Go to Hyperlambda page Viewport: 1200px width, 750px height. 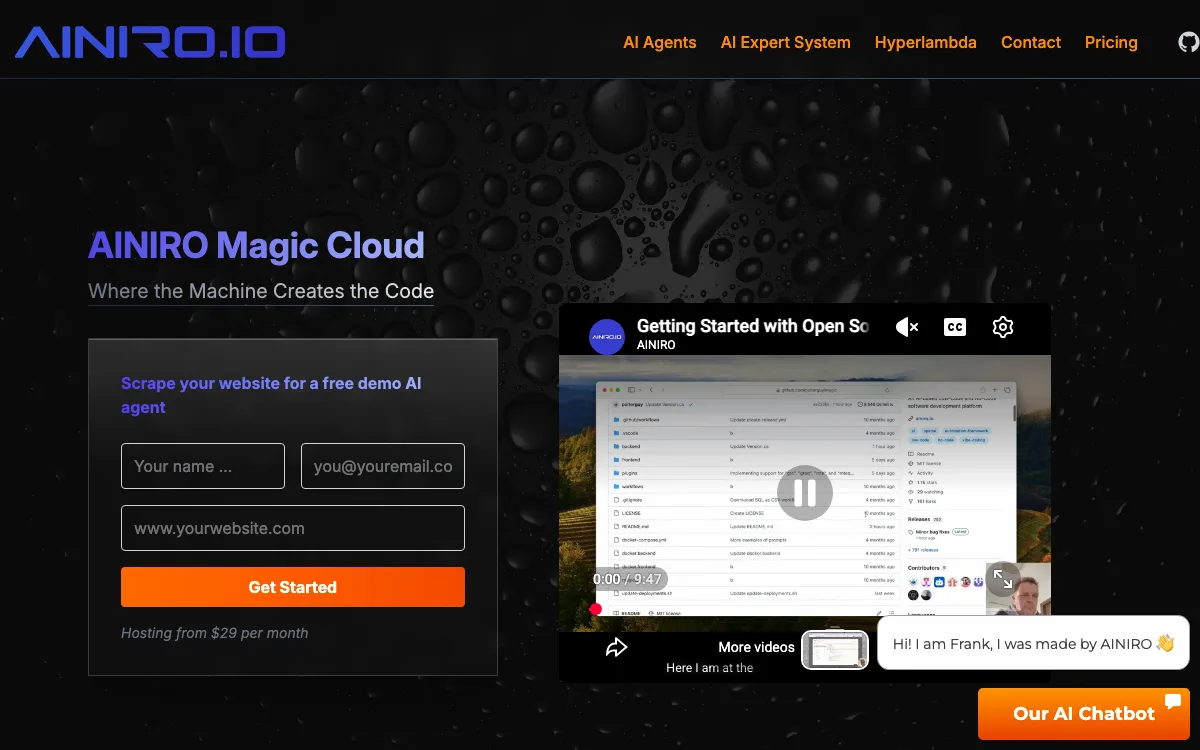click(926, 42)
